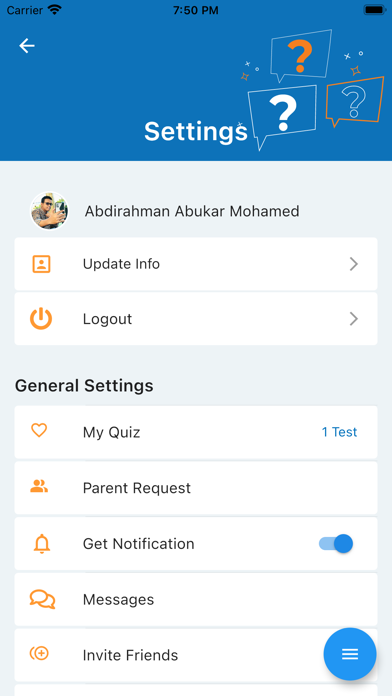Toggle the Get Notification switch
Viewport: 392px width, 696px height.
click(x=336, y=543)
